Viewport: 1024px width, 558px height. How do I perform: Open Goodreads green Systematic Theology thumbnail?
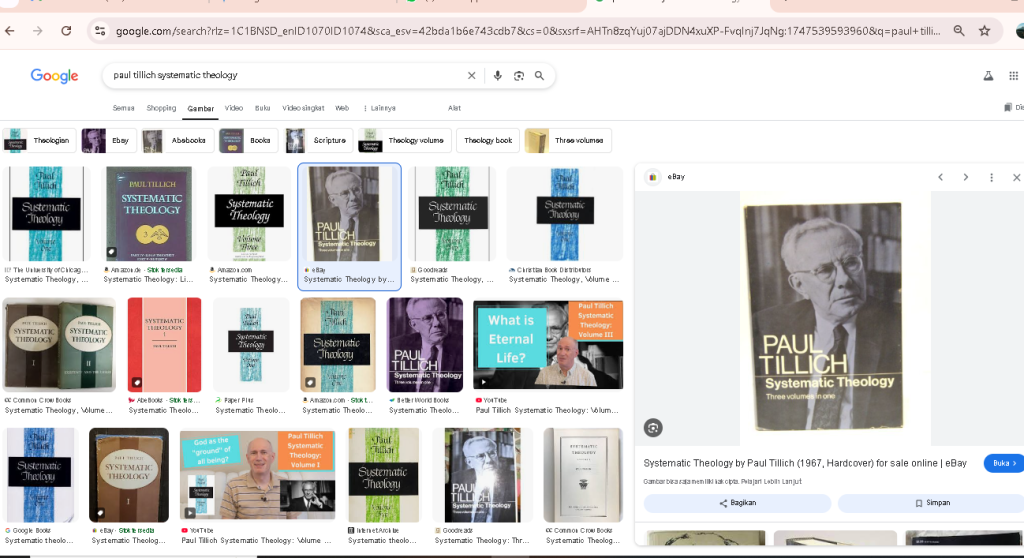click(x=452, y=214)
